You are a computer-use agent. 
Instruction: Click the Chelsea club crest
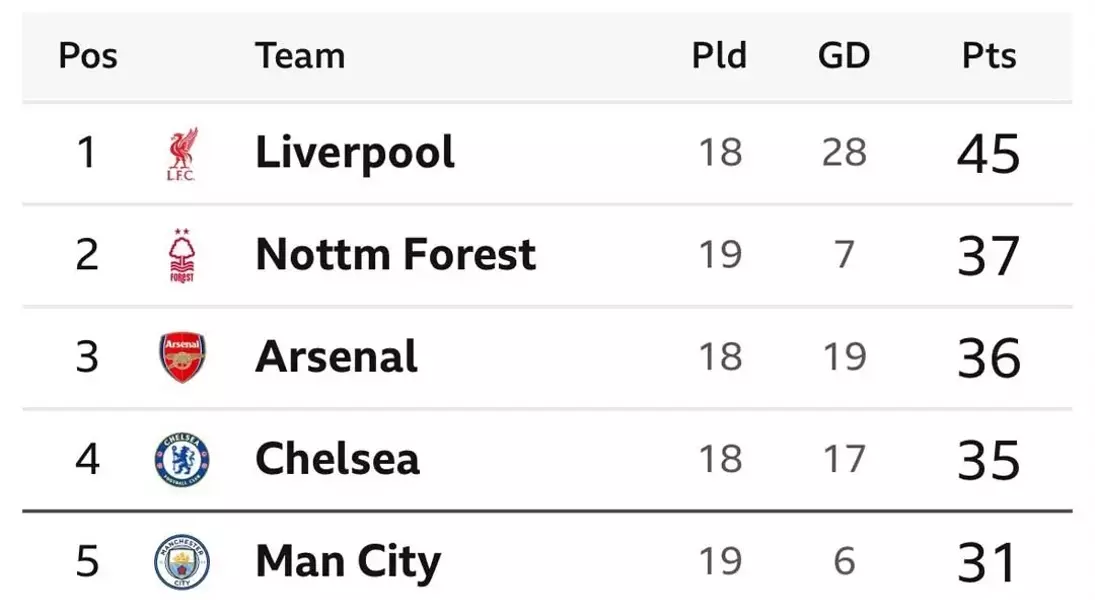coord(182,460)
